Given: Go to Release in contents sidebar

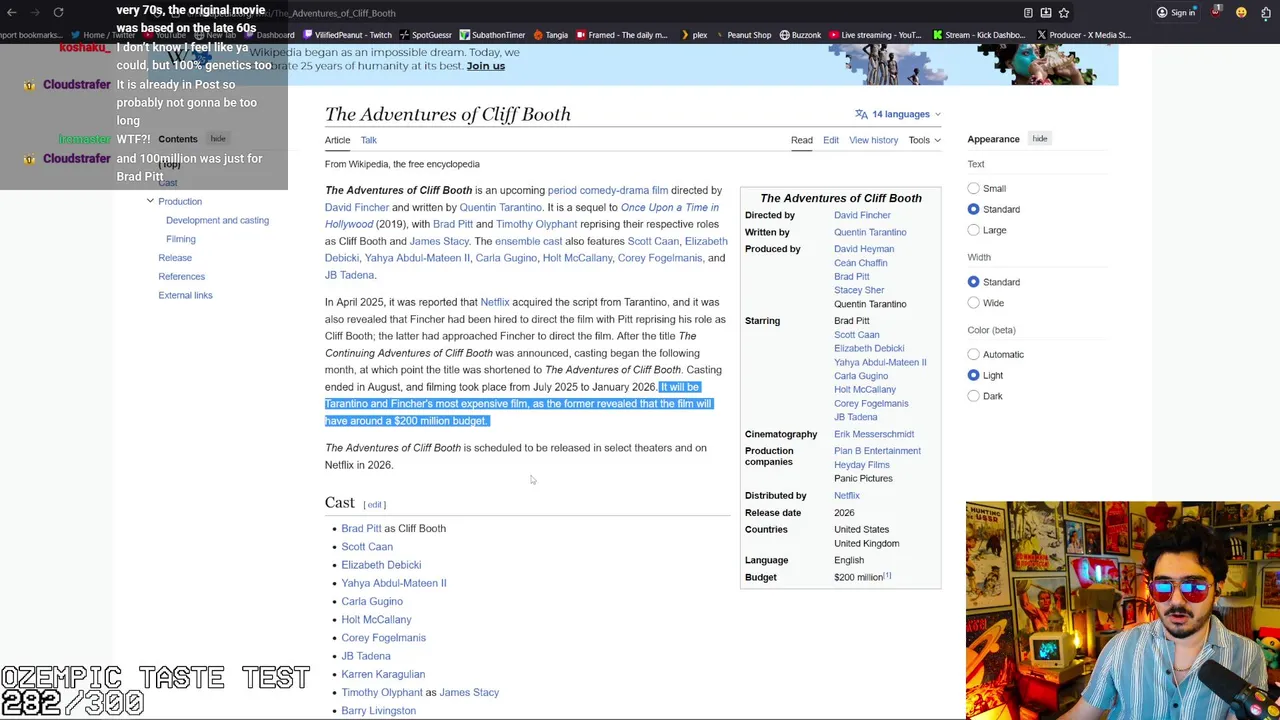Looking at the screenshot, I should tap(175, 258).
